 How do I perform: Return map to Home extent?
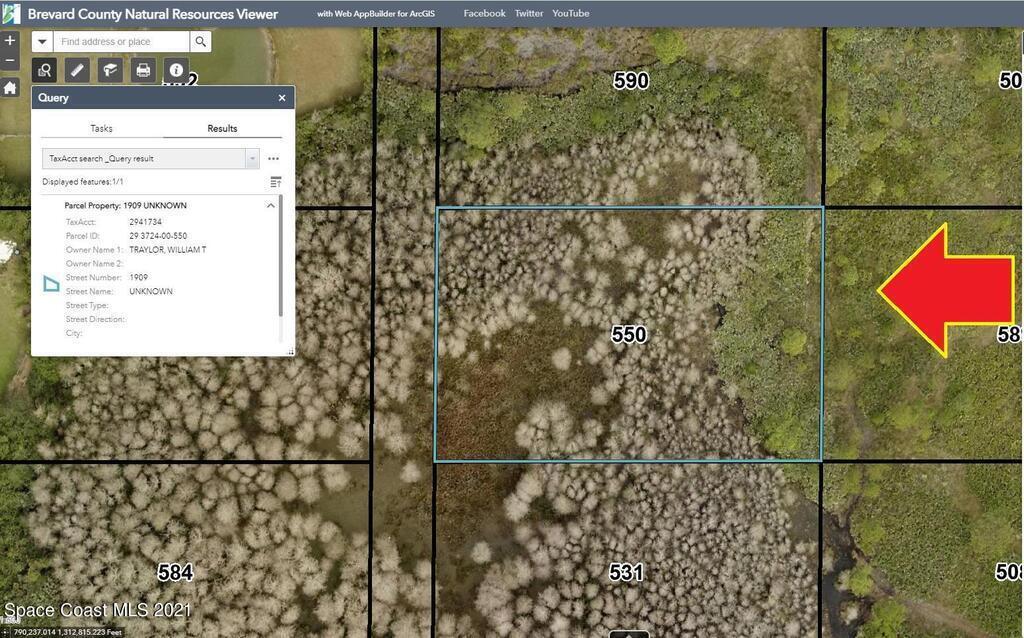(10, 88)
